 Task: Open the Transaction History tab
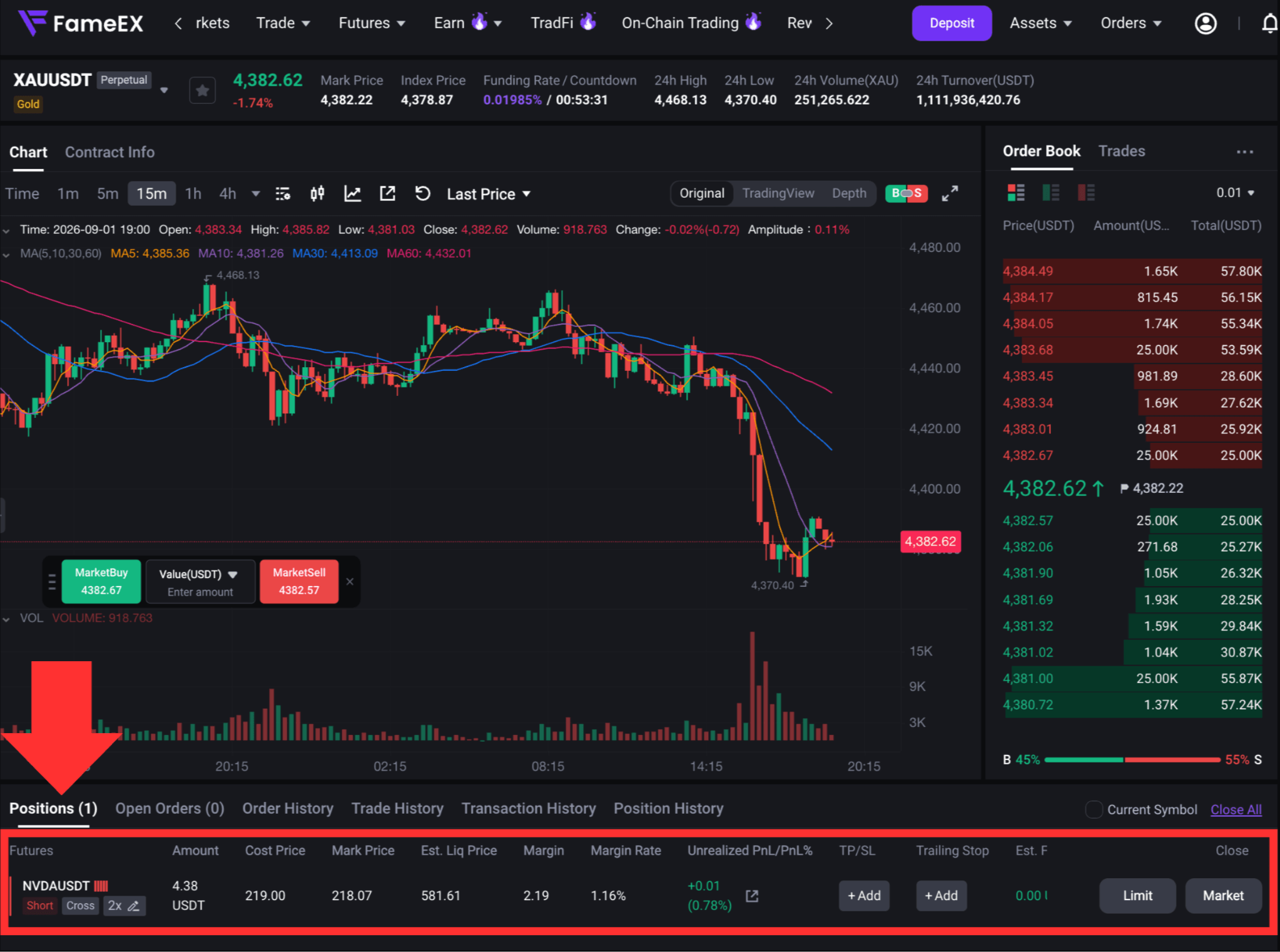click(x=529, y=808)
